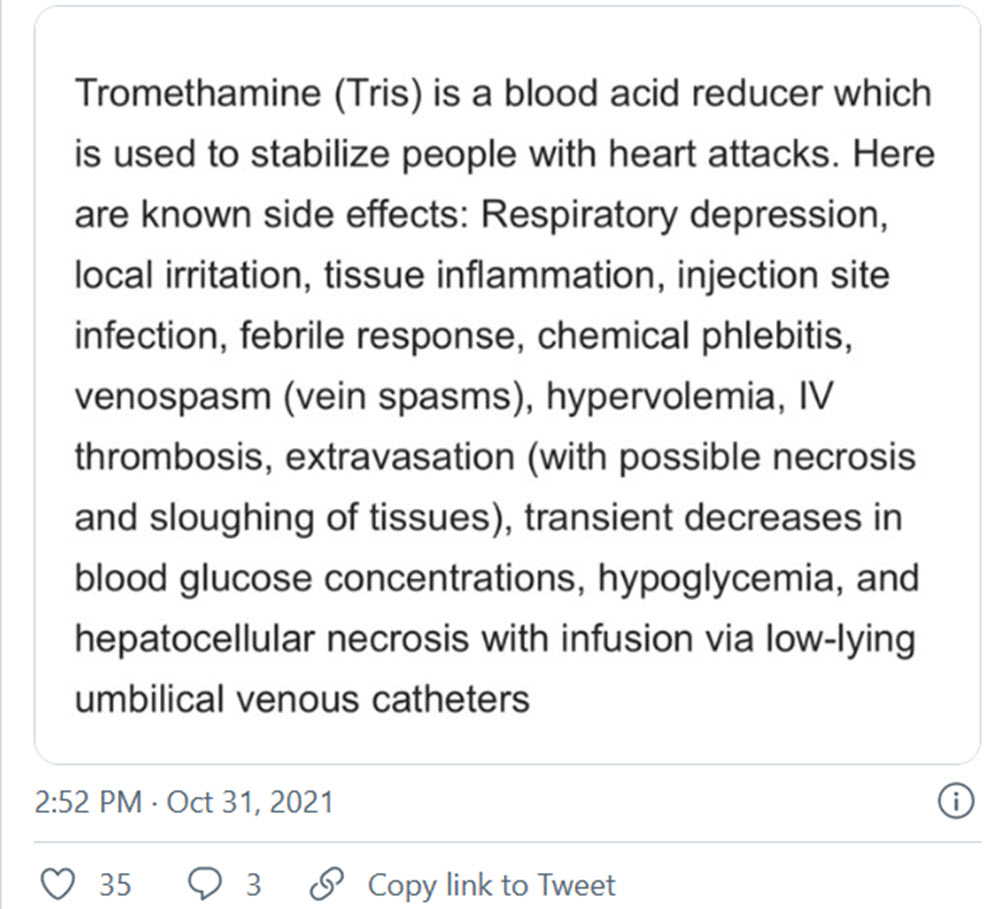
Task: Click 'hepatocellular necrosis' in the tweet text
Action: pos(272,639)
